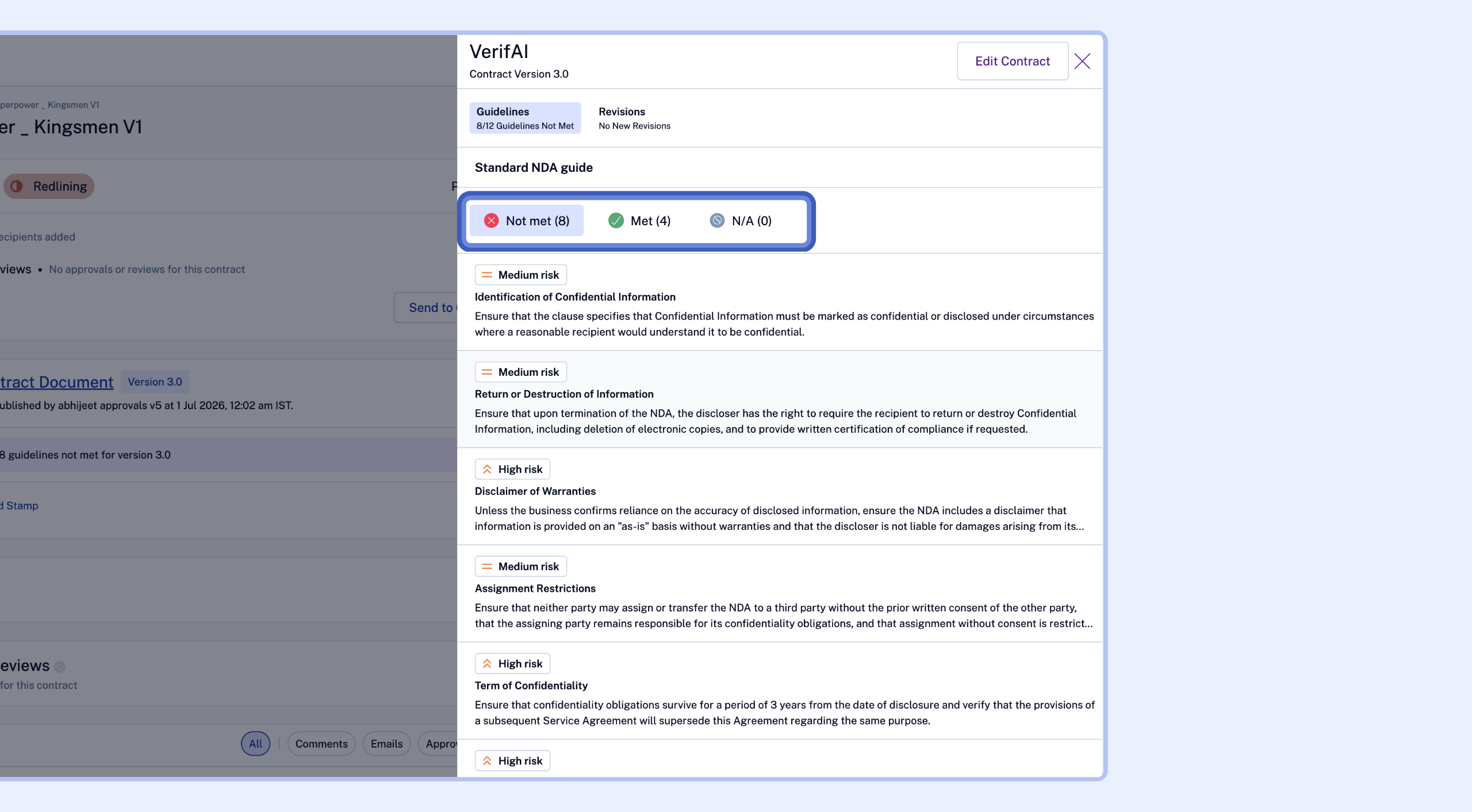The height and width of the screenshot is (812, 1472).
Task: Click the Redlining status badge
Action: tap(49, 186)
